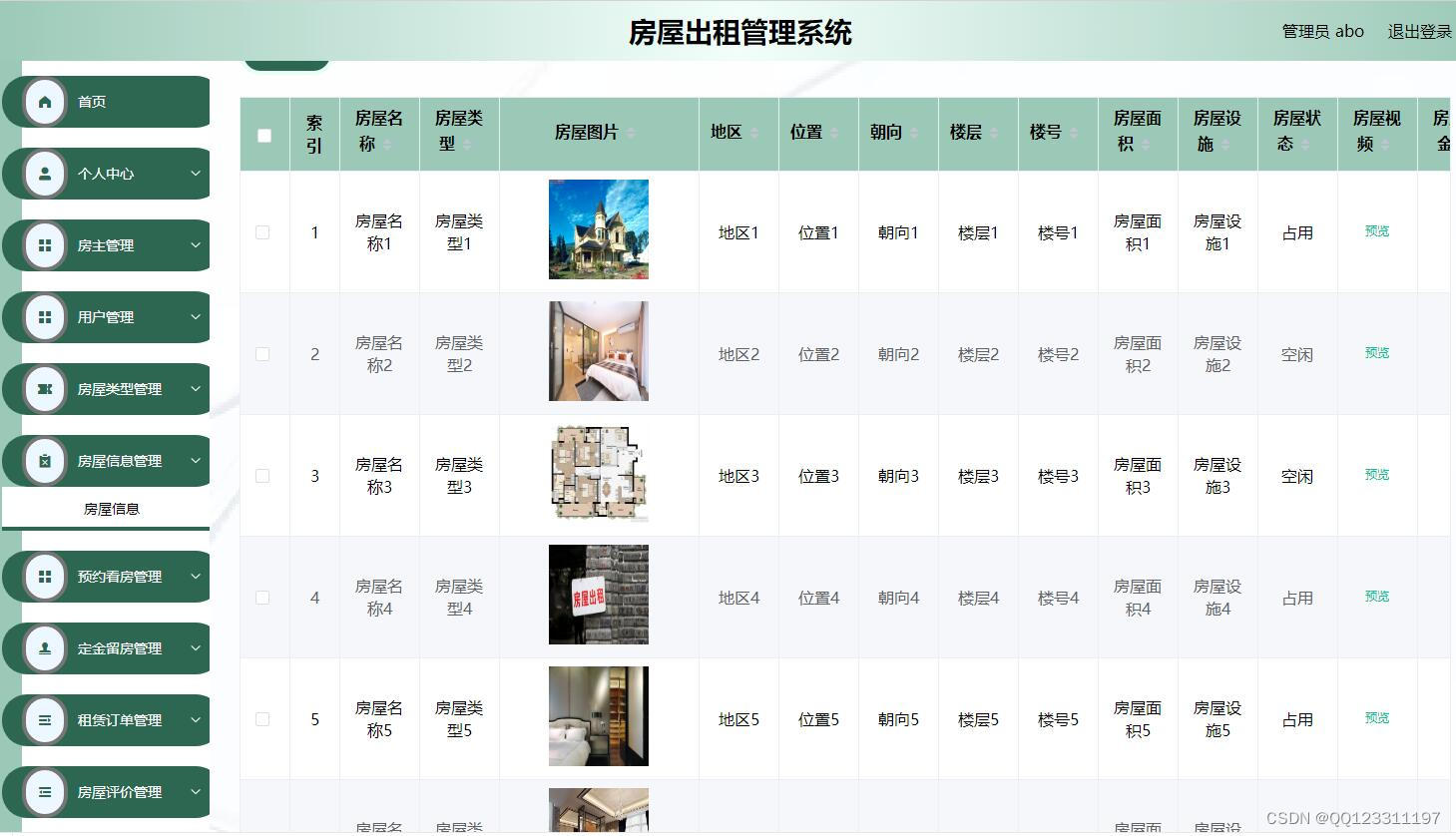1456x836 pixels.
Task: Expand the 用户管理 menu chevron
Action: tap(196, 317)
